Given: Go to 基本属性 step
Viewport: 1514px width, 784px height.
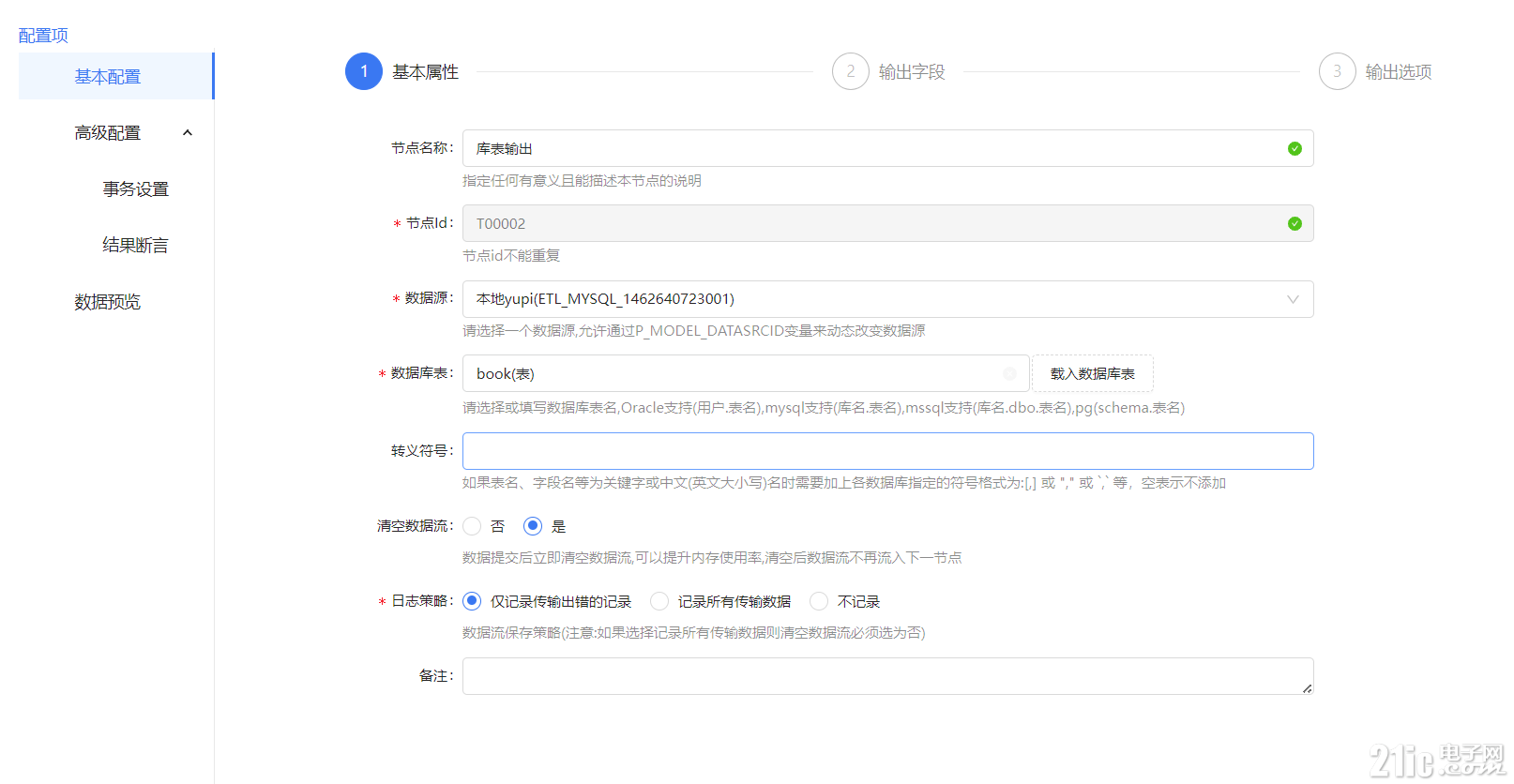Looking at the screenshot, I should 425,72.
